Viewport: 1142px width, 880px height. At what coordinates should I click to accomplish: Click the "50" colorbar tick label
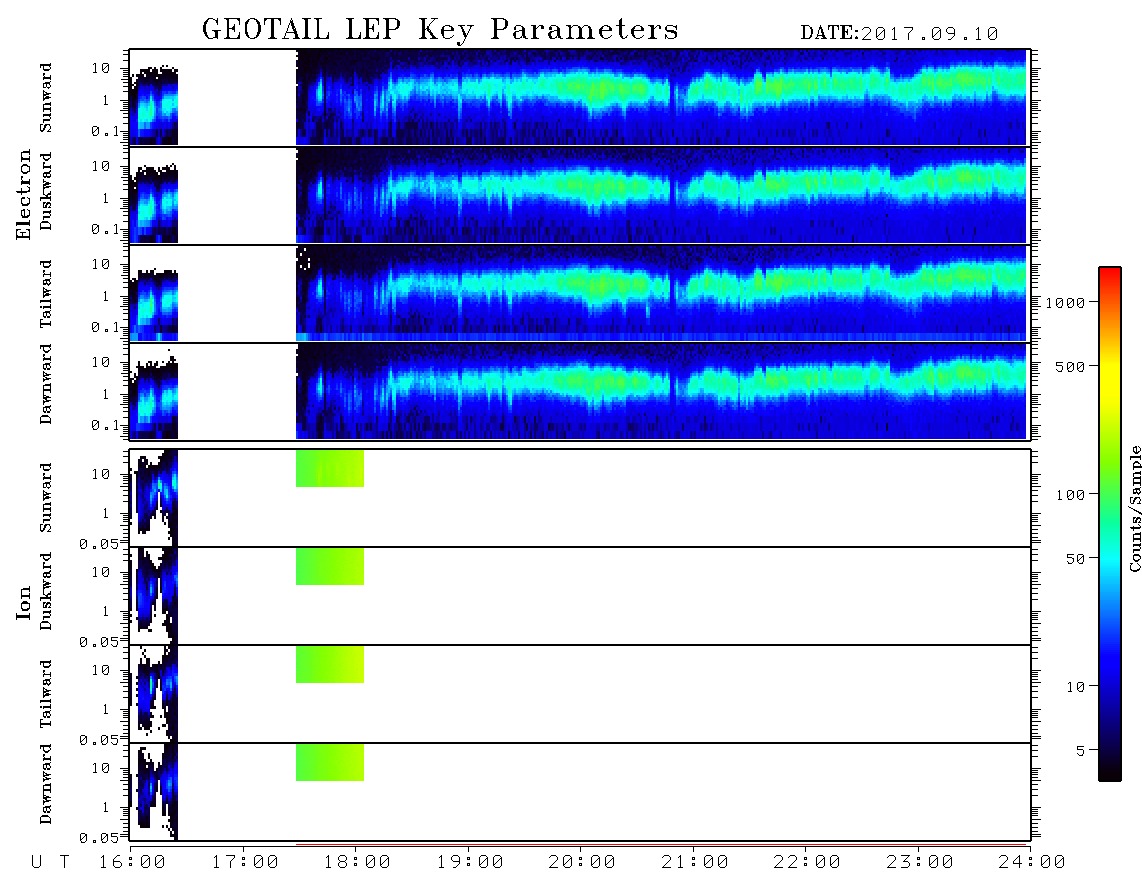tap(1076, 559)
